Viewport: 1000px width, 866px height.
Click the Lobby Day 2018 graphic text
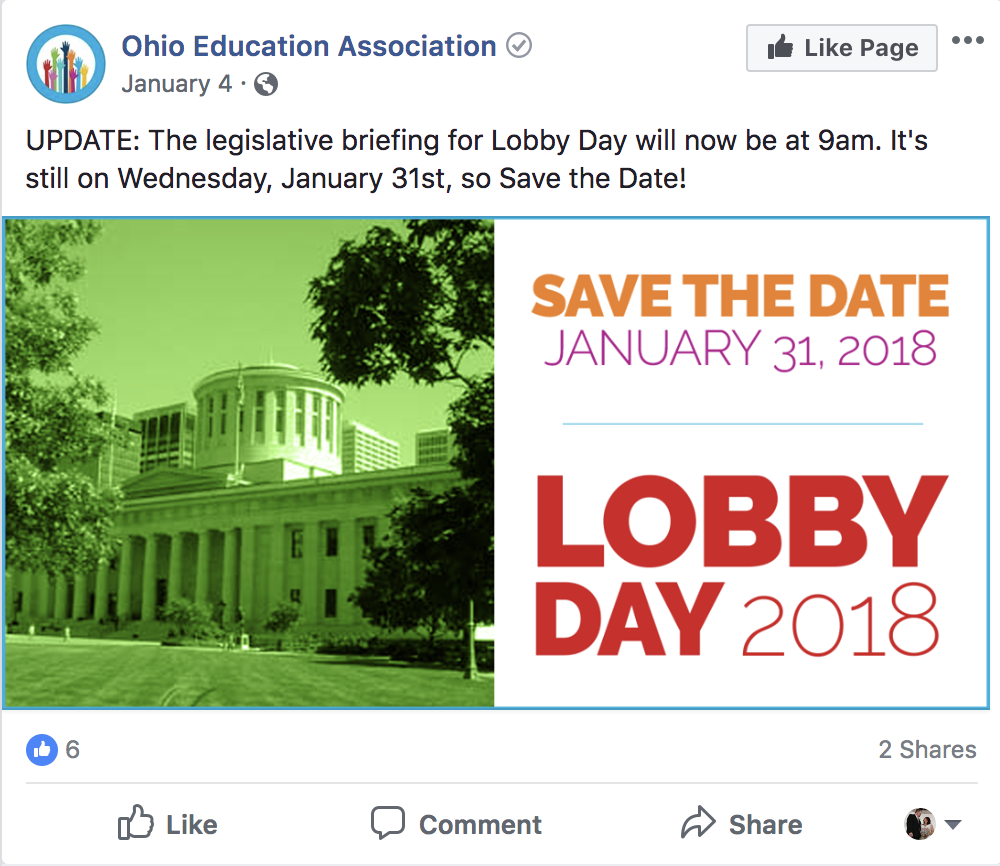click(741, 566)
